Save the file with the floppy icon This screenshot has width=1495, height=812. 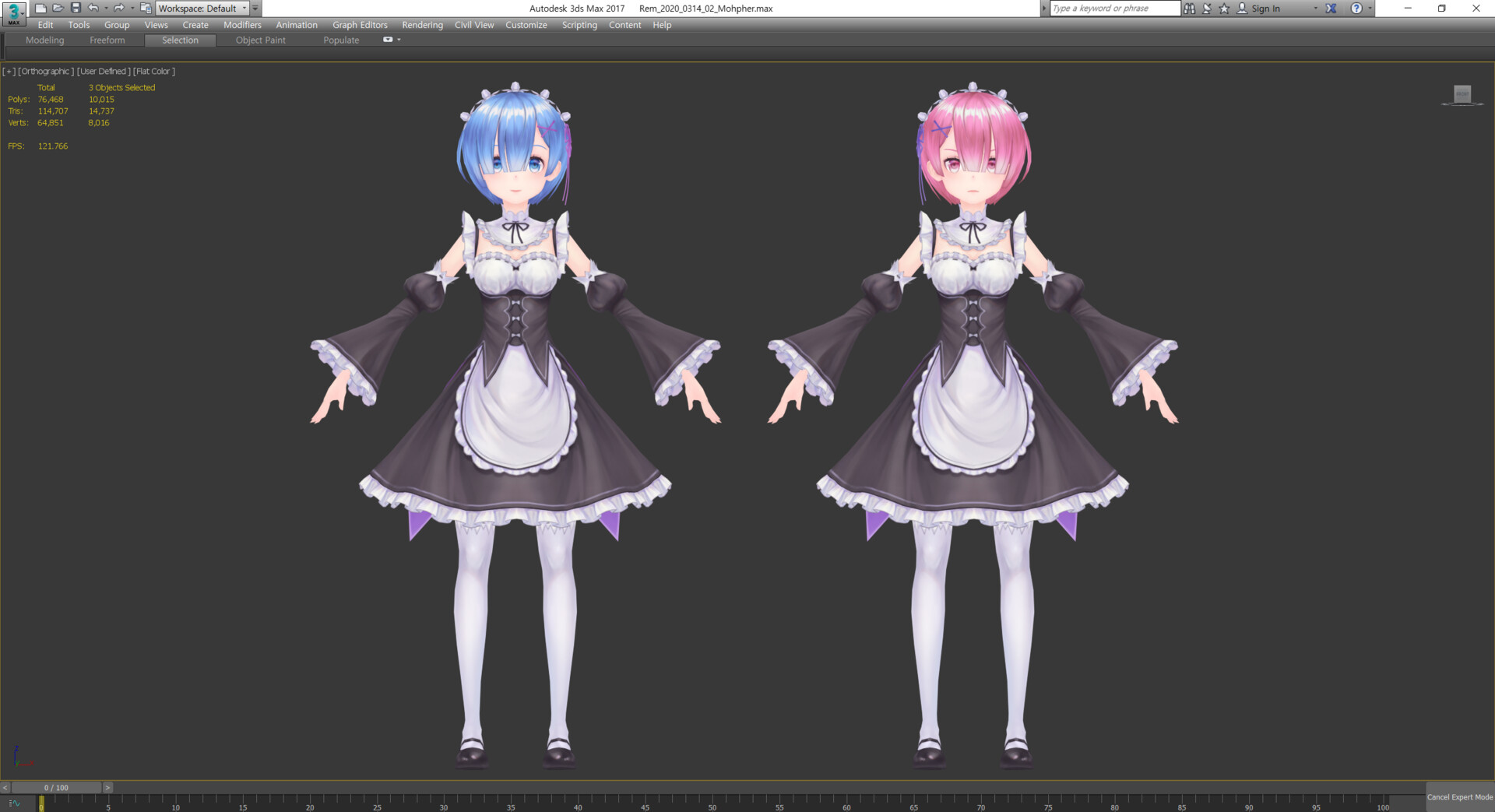pos(76,8)
